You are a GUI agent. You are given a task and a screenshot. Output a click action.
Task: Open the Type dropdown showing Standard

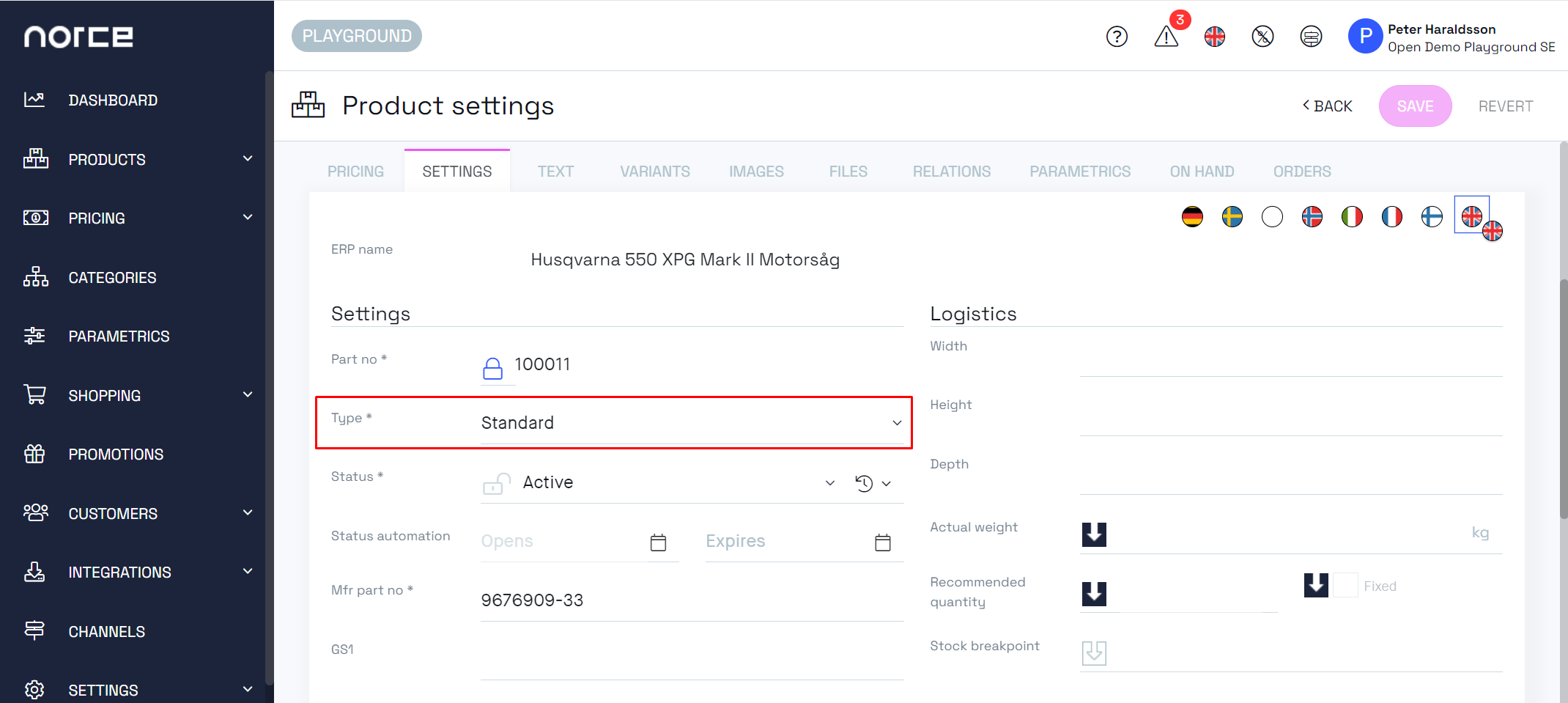[x=692, y=423]
